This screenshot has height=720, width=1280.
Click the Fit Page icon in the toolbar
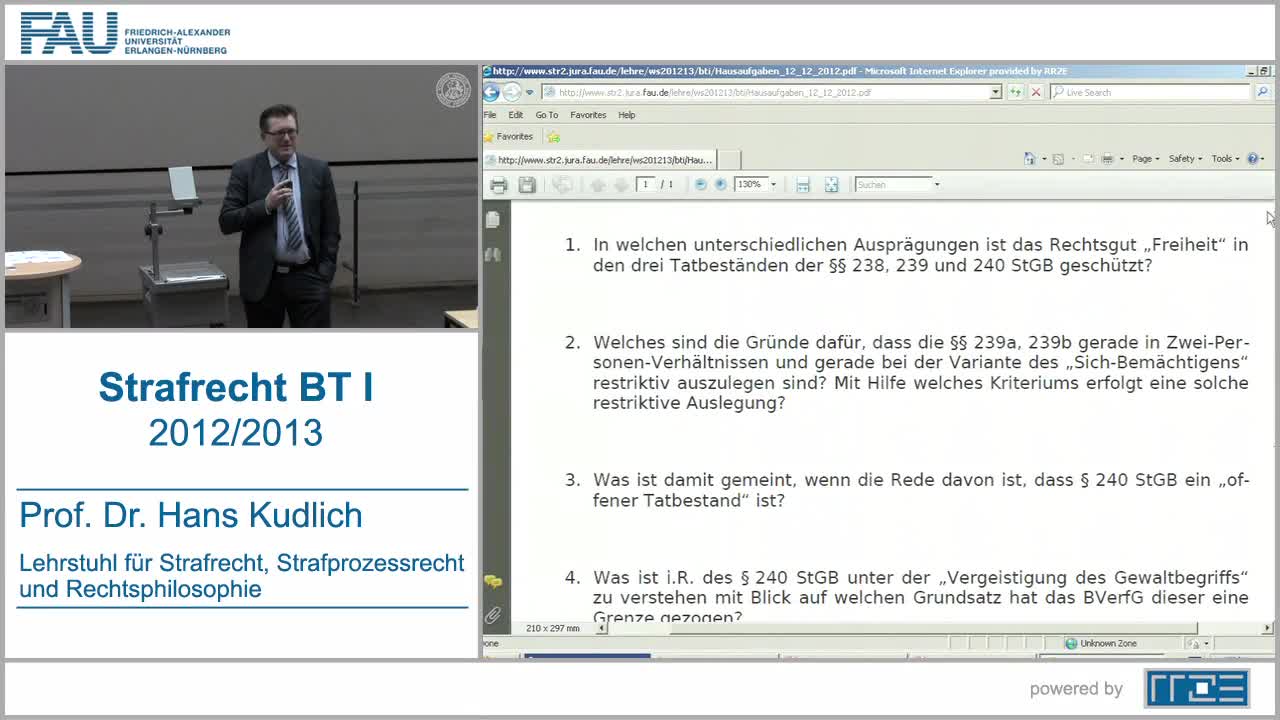point(831,184)
